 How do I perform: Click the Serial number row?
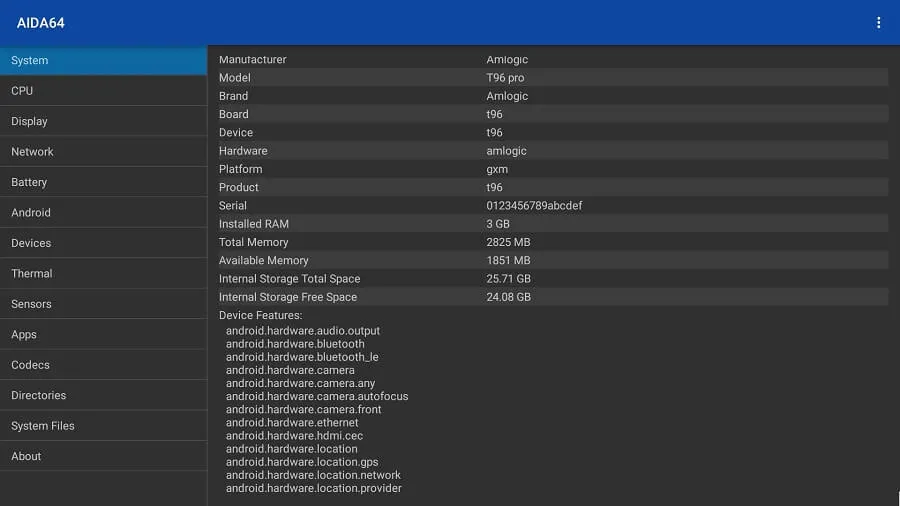click(552, 206)
